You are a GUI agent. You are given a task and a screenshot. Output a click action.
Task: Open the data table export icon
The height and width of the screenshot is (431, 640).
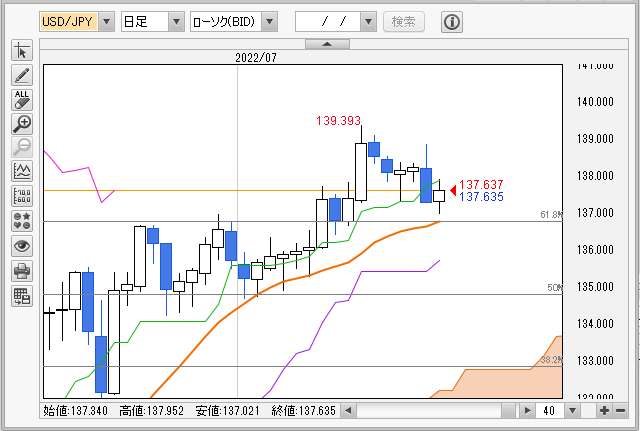pos(22,296)
